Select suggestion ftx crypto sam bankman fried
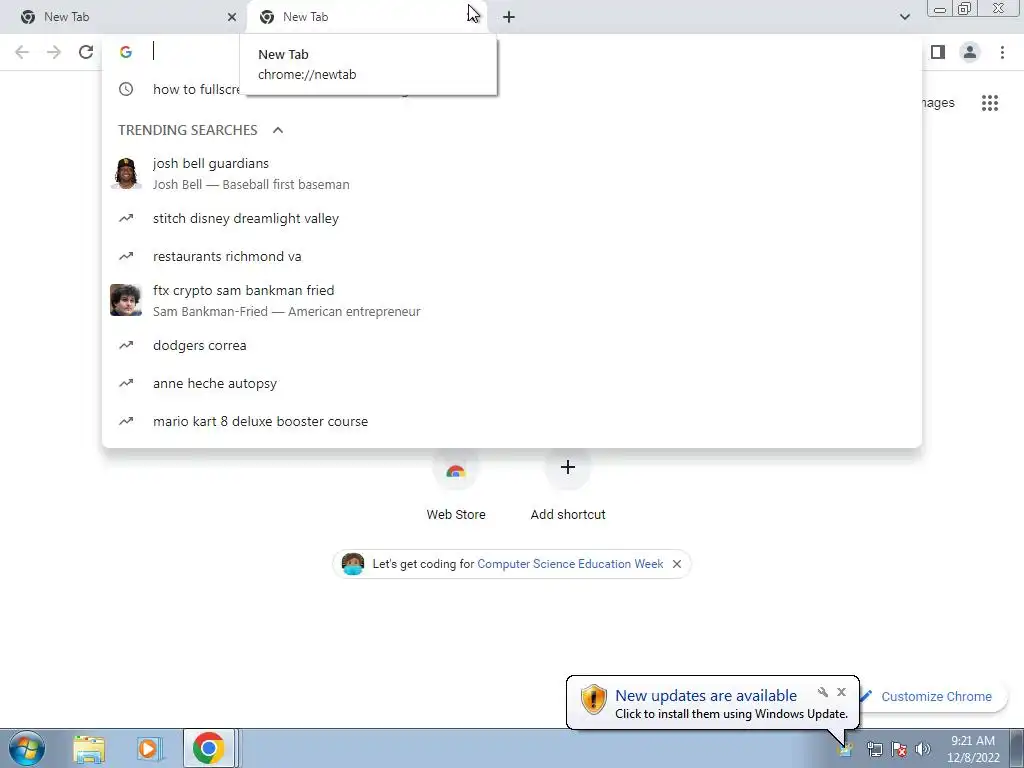 coord(511,300)
